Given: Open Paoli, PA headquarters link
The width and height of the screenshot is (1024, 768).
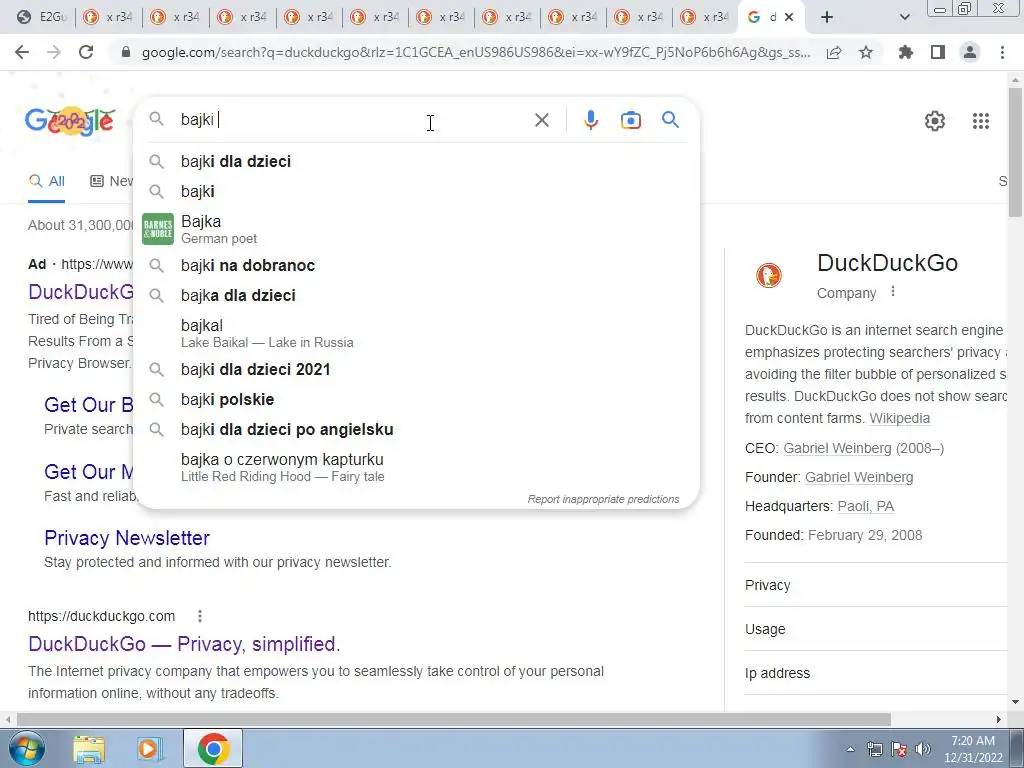Looking at the screenshot, I should tap(865, 506).
